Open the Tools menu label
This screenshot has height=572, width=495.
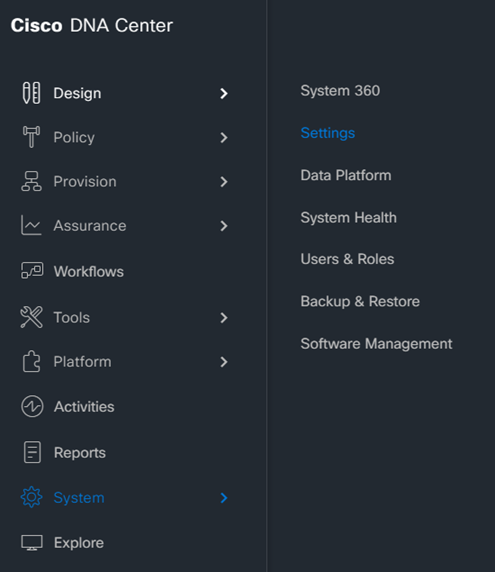71,318
